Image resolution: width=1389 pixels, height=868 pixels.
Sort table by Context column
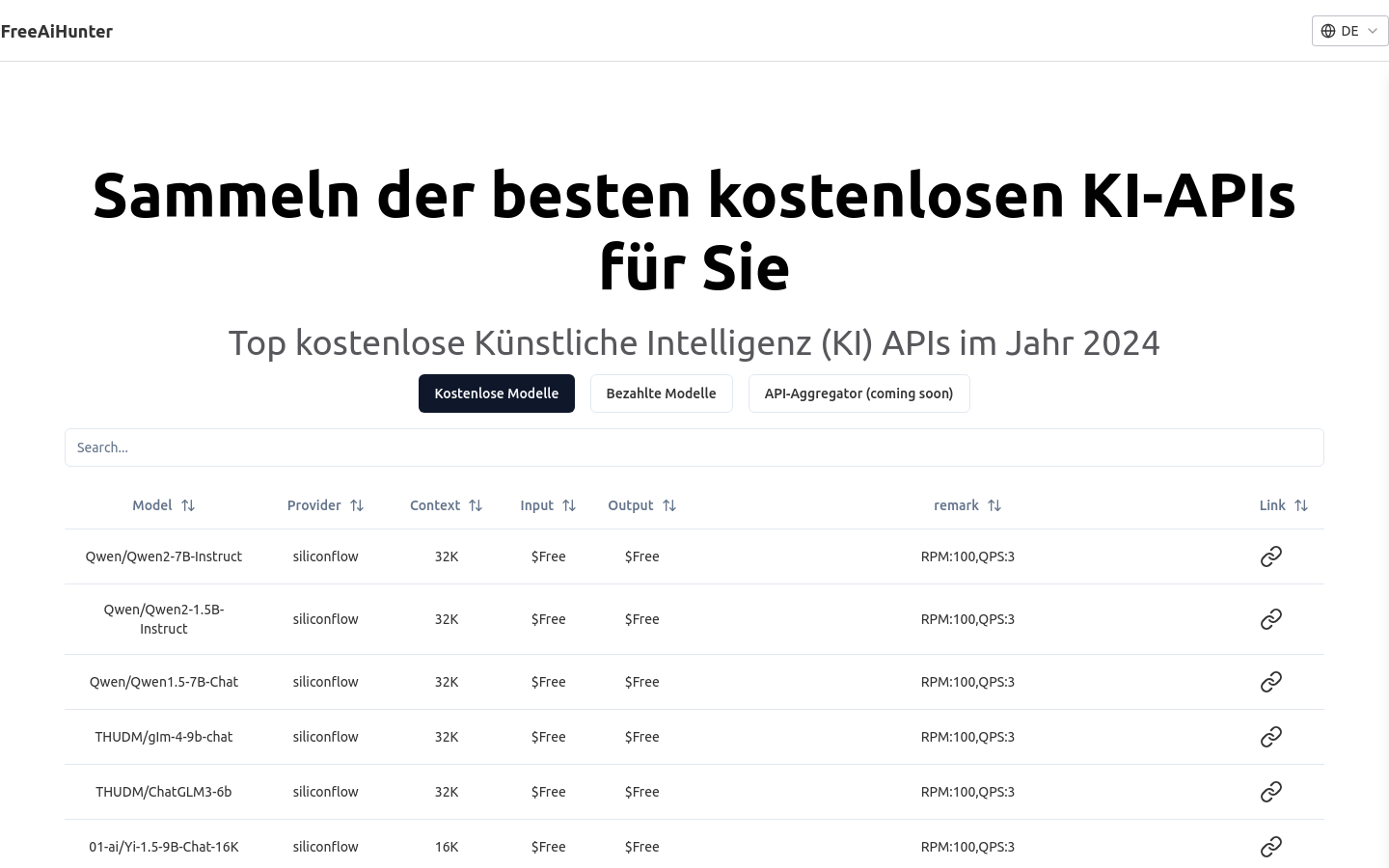(447, 505)
